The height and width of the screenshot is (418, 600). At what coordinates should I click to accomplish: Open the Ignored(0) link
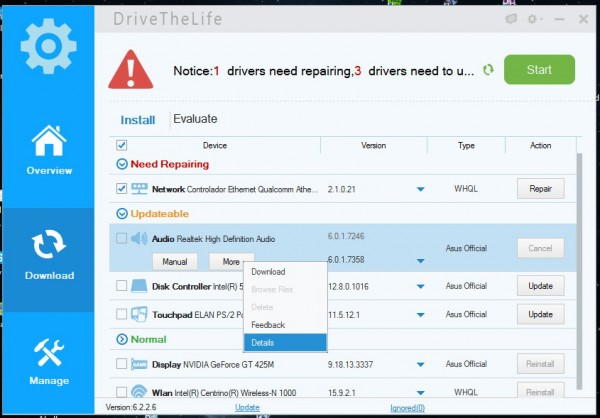point(408,408)
